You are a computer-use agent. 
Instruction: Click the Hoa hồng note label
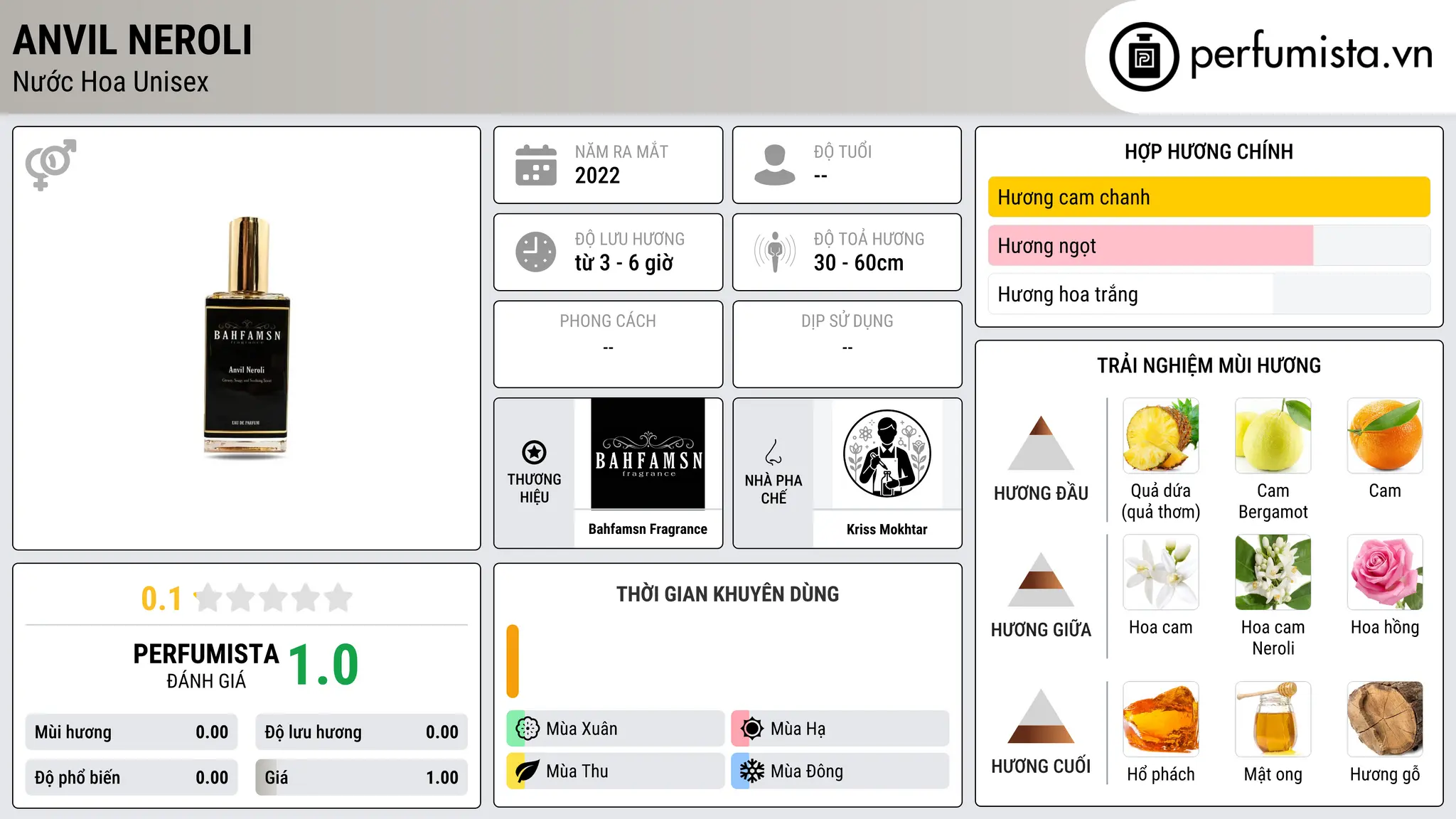[1385, 627]
